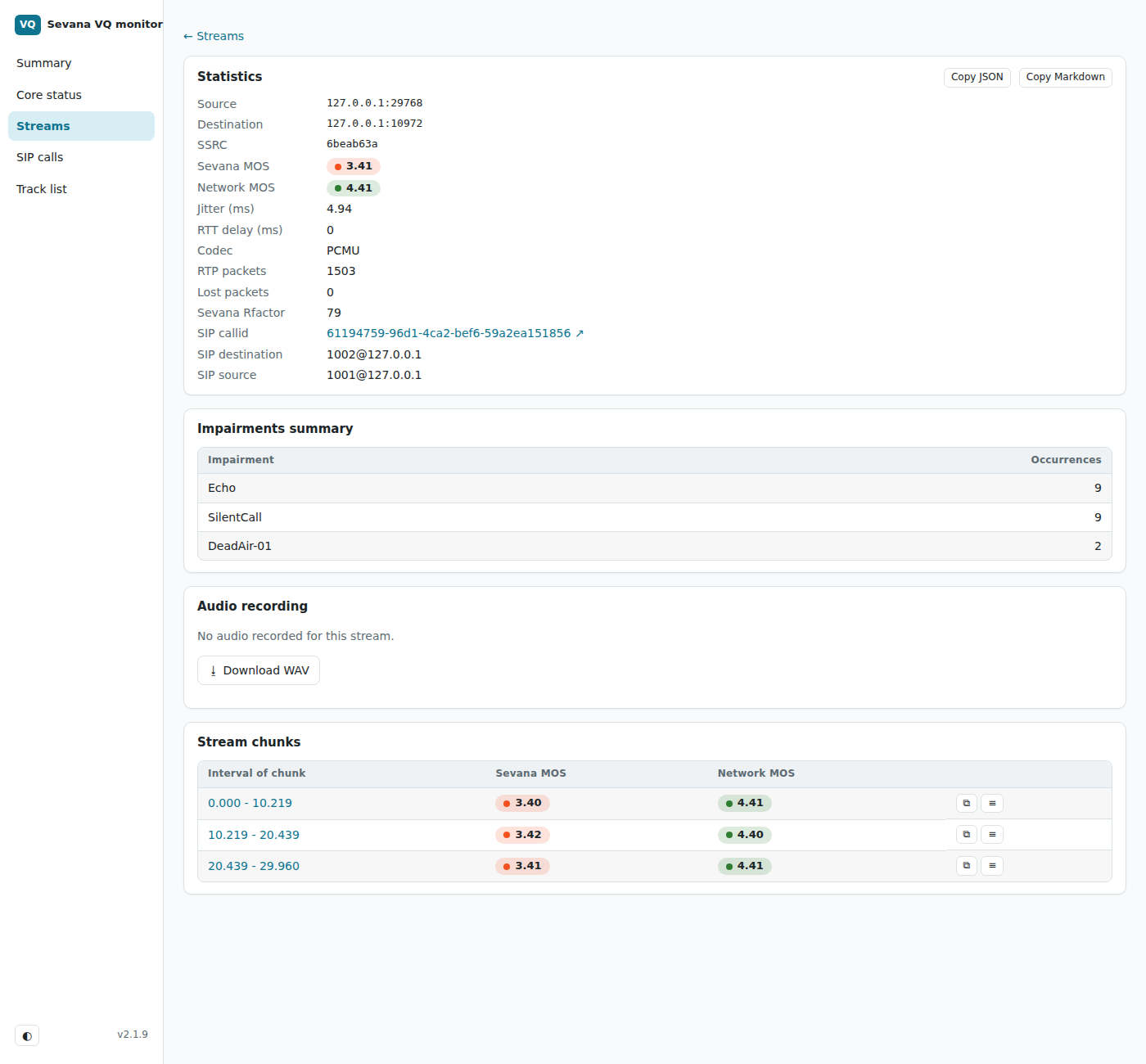Select SIP destination 1002@127.0.0.1
Screen dimensions: 1146x1064
click(x=374, y=354)
